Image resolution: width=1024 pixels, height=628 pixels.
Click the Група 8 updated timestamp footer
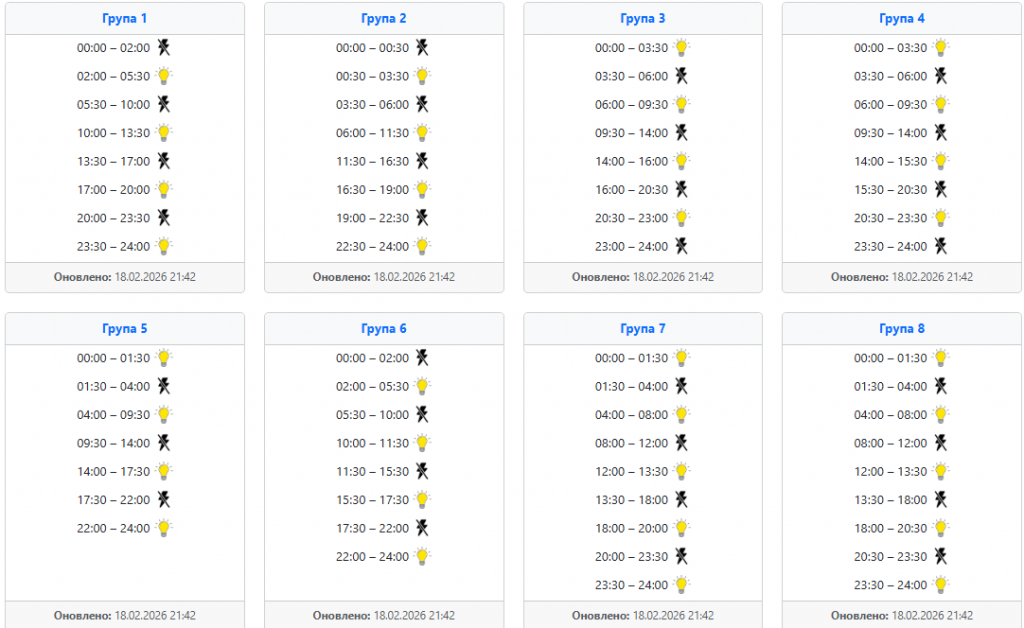(901, 616)
